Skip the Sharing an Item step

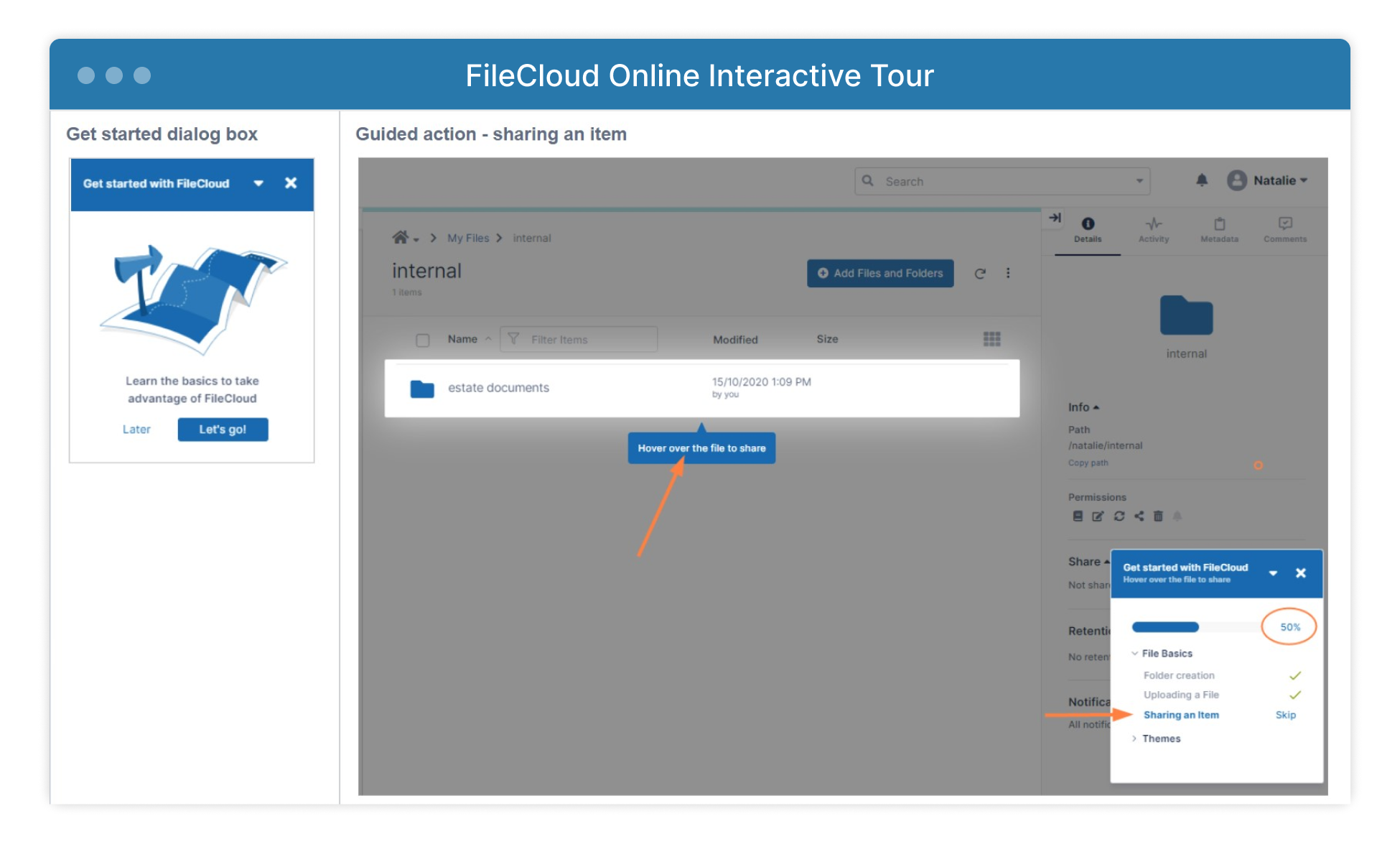[x=1285, y=715]
